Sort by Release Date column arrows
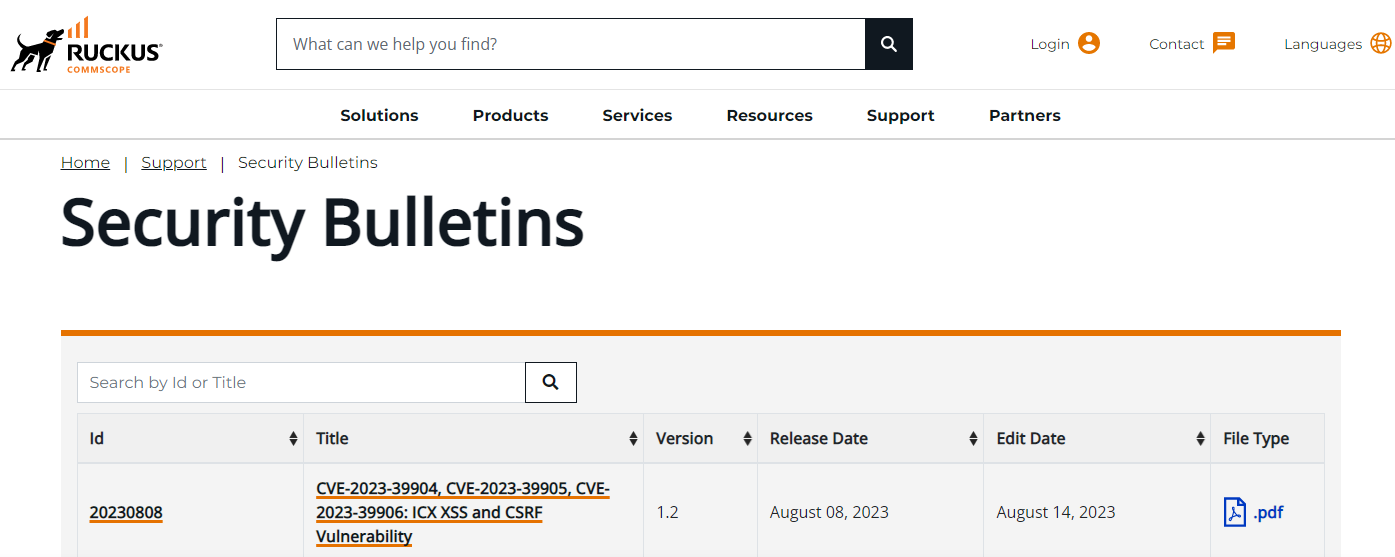 pyautogui.click(x=973, y=439)
